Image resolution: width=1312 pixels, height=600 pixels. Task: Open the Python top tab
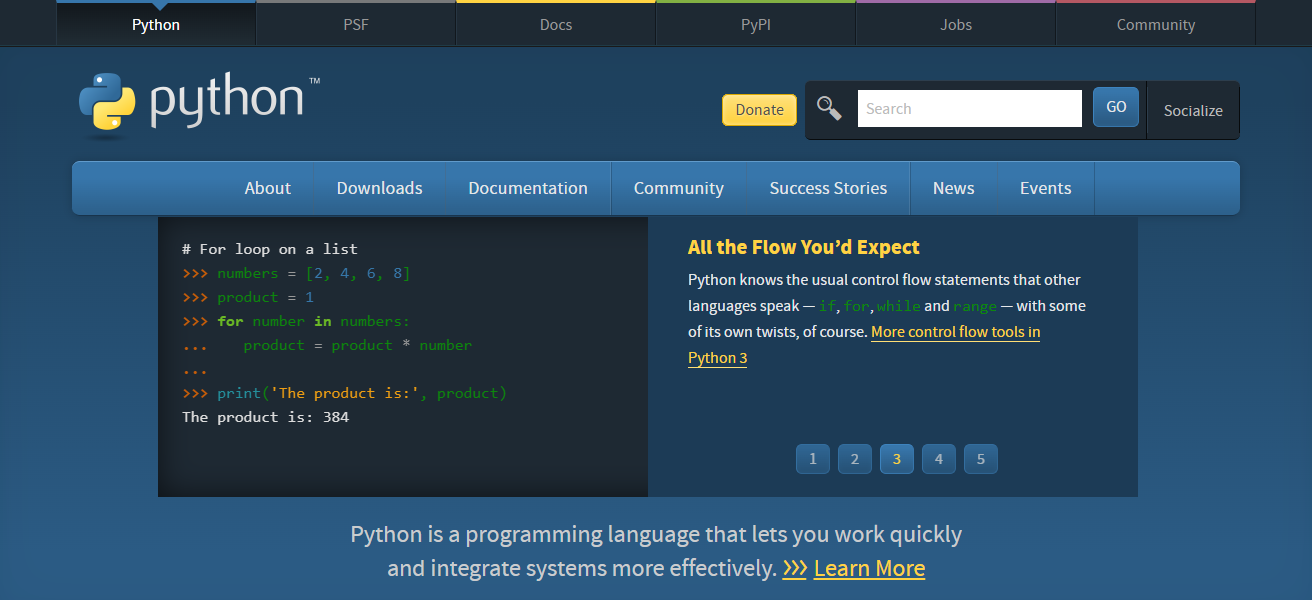(x=156, y=24)
